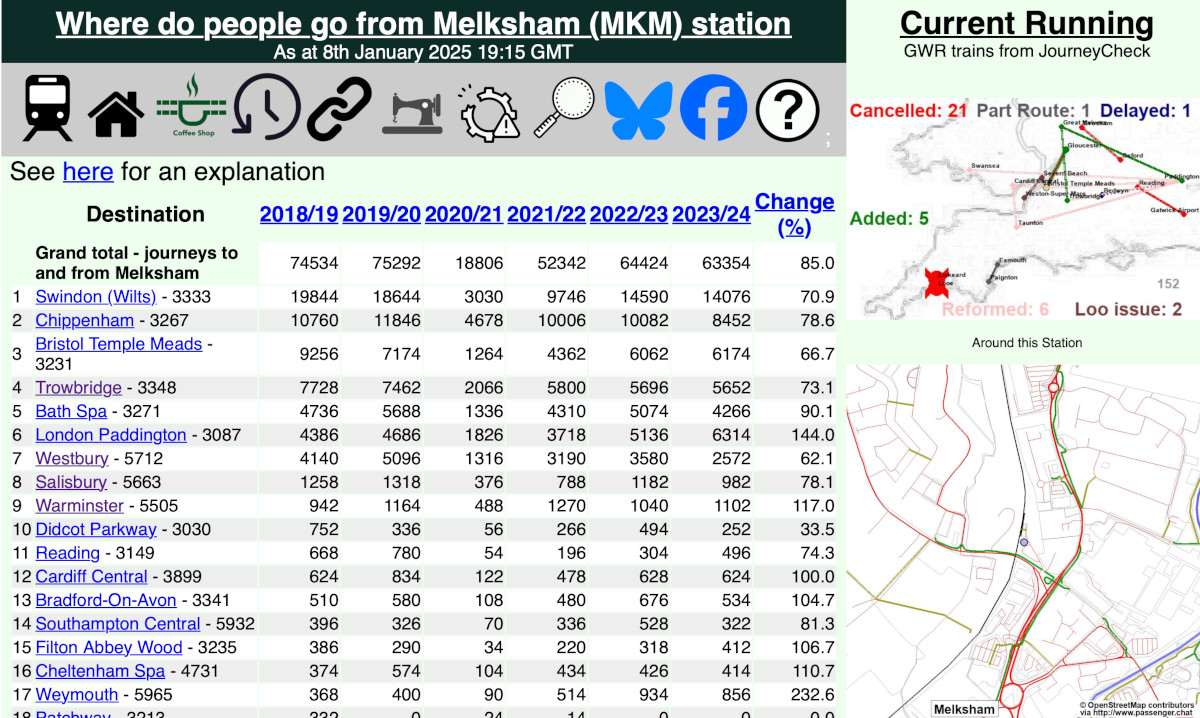The height and width of the screenshot is (718, 1200).
Task: Click the train icon in the toolbar
Action: coord(47,109)
